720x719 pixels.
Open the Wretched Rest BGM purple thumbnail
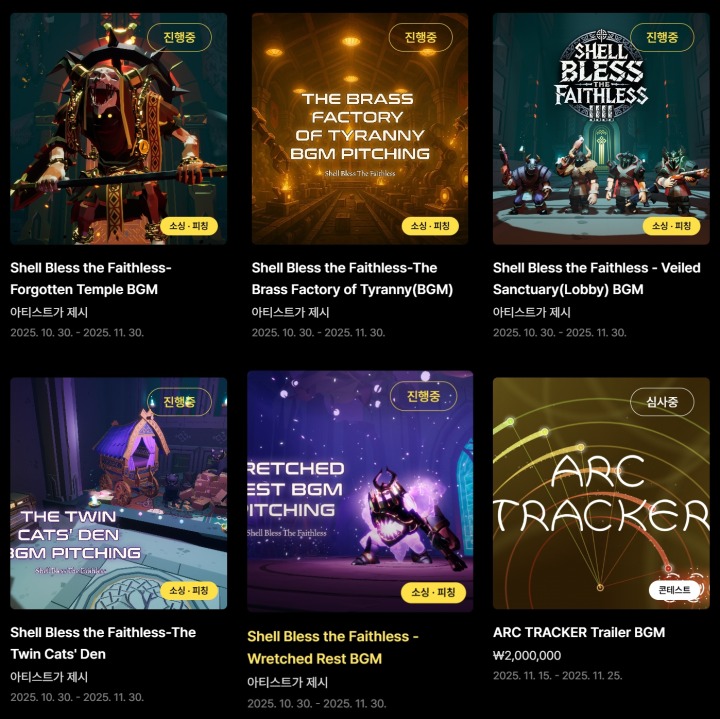[360, 491]
